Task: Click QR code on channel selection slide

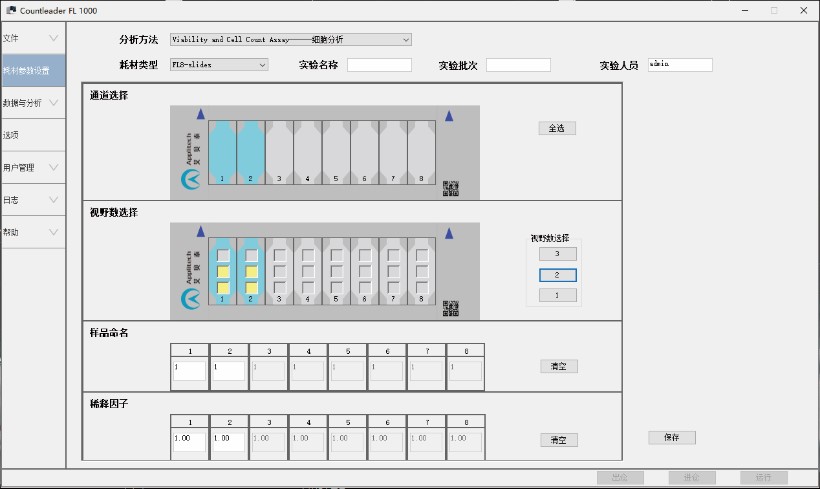Action: click(450, 188)
